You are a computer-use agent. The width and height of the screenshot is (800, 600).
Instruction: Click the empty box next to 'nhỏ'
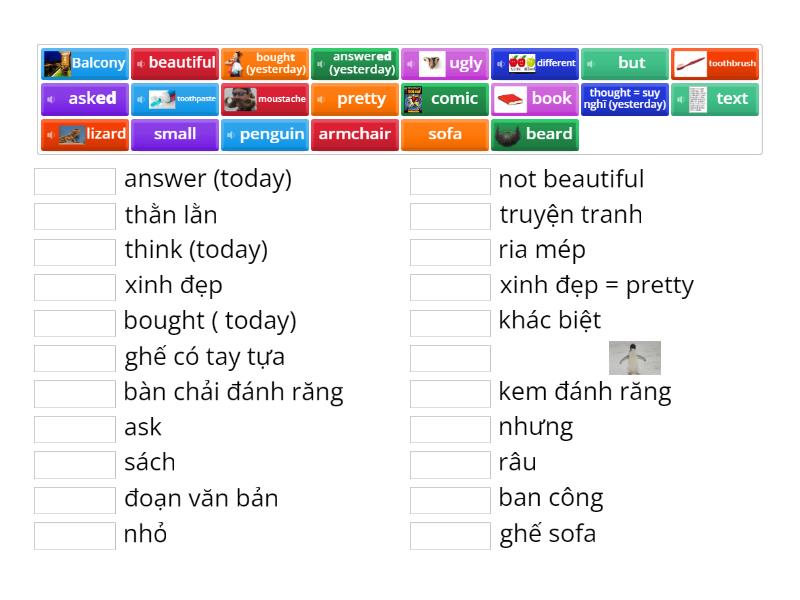[75, 535]
